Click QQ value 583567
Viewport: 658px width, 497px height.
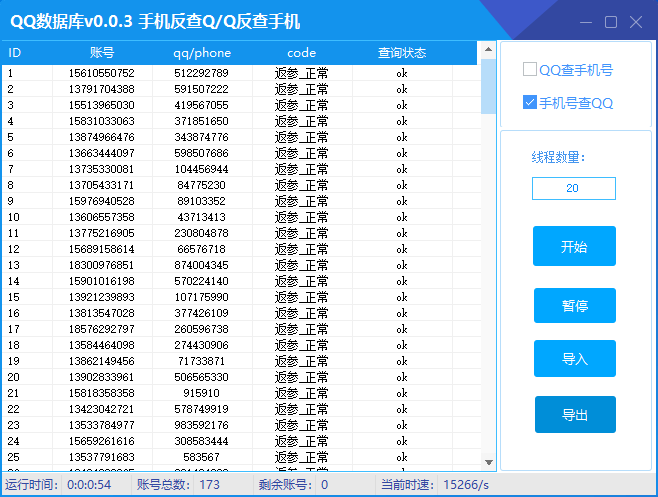(x=201, y=457)
